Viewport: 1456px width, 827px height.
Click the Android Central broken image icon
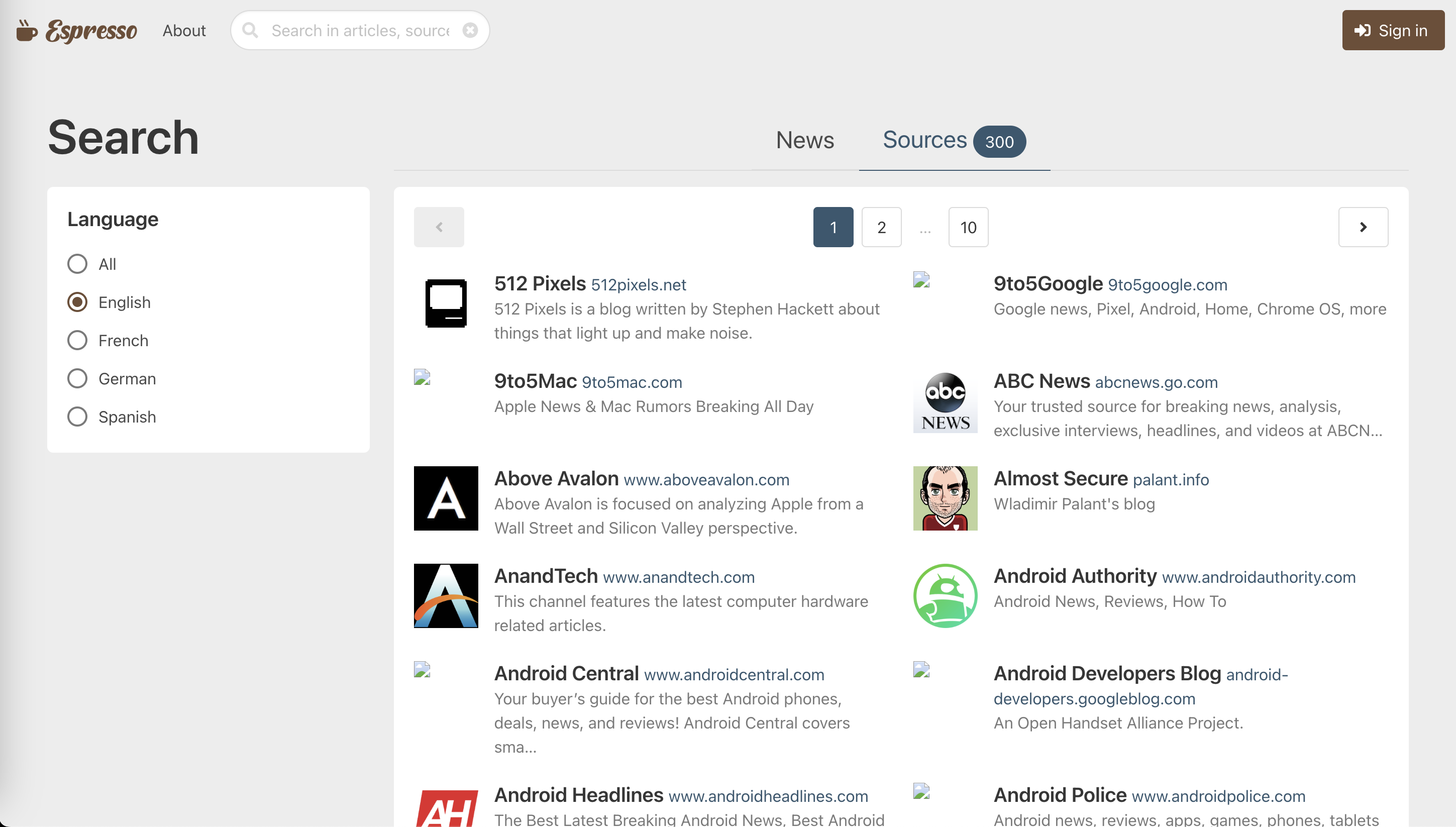(x=422, y=670)
